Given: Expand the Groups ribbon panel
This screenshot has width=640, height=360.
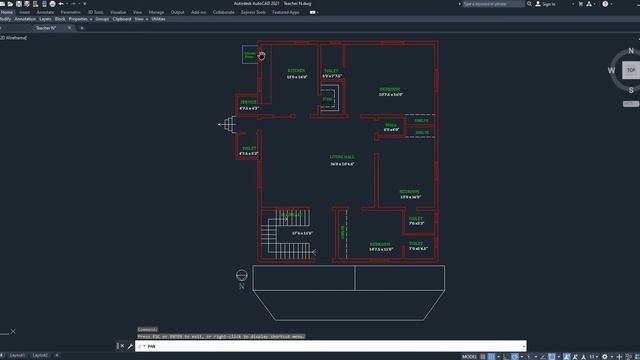Looking at the screenshot, I should point(102,19).
